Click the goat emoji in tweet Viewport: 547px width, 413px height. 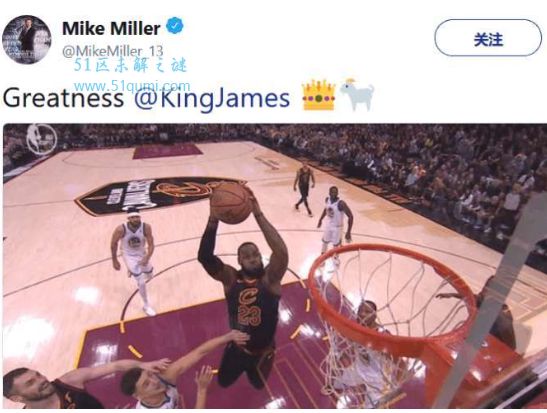(x=357, y=94)
